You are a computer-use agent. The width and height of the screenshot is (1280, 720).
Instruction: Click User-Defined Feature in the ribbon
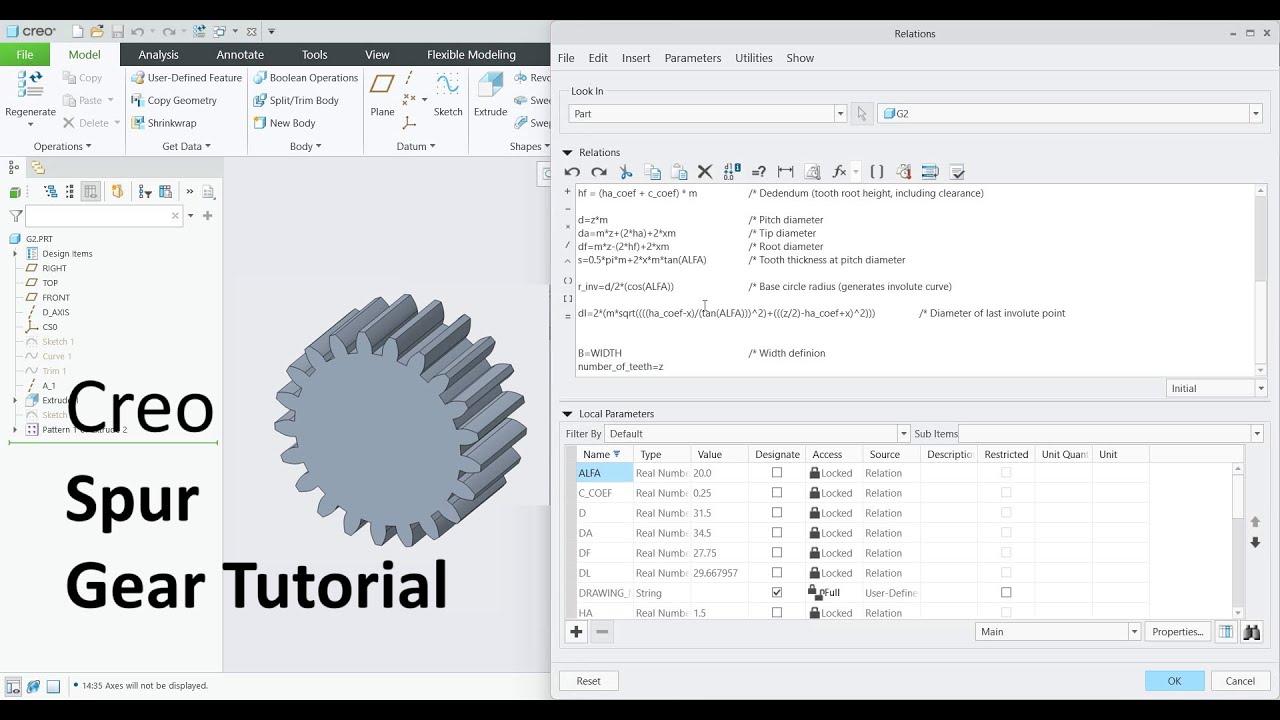tap(186, 78)
